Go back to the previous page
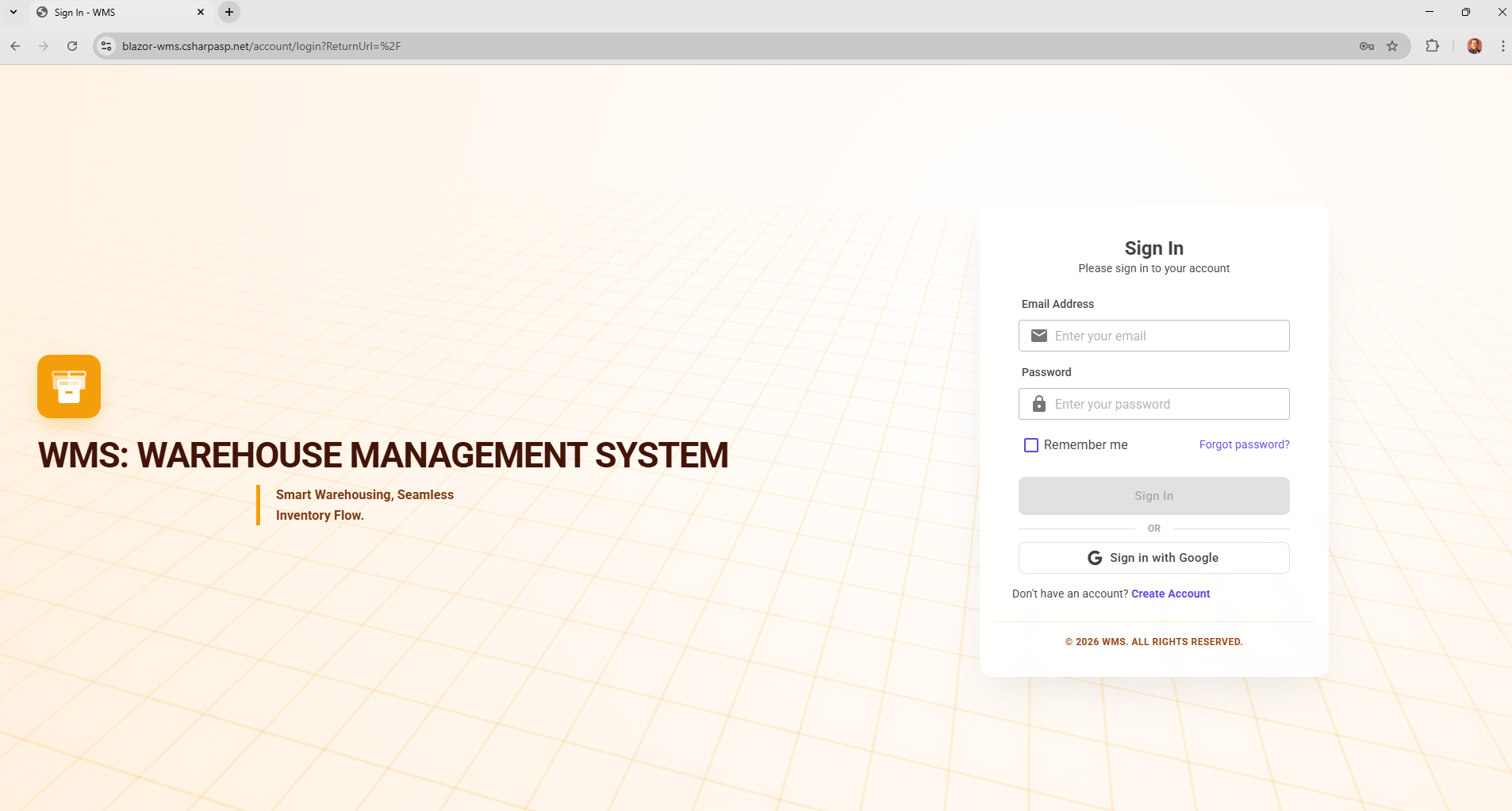This screenshot has width=1512, height=811. [15, 46]
